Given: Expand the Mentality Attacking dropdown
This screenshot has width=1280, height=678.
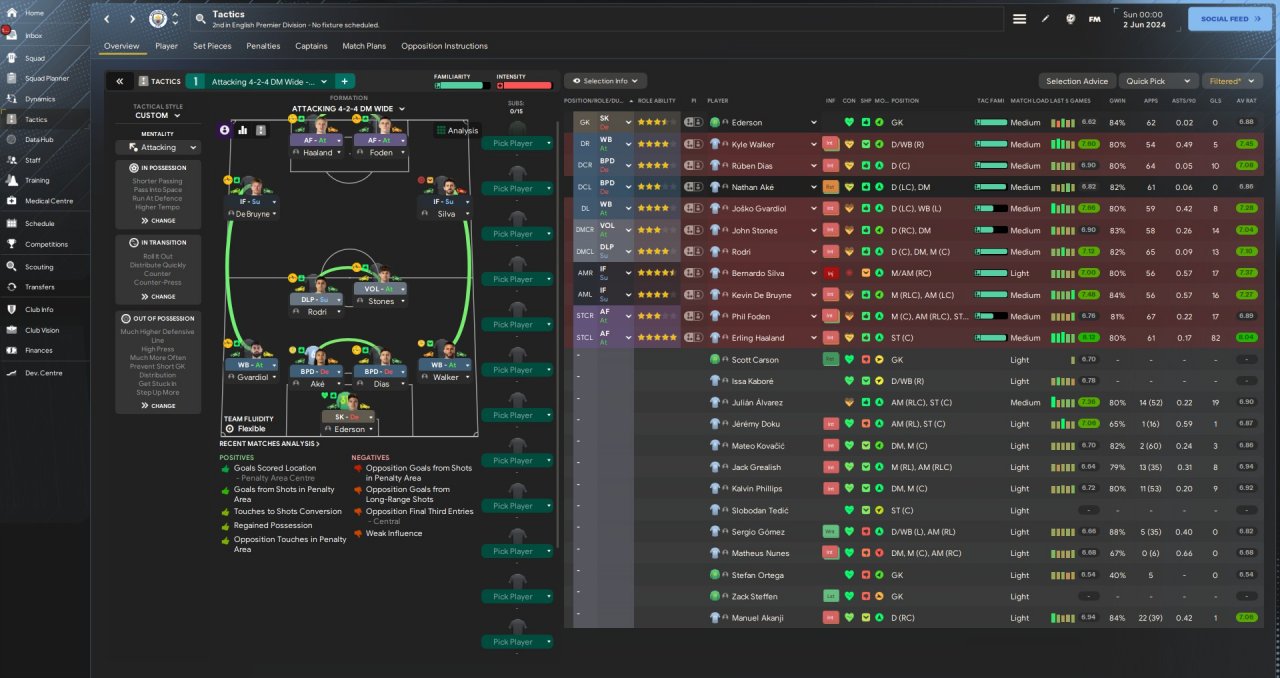Looking at the screenshot, I should (x=158, y=147).
